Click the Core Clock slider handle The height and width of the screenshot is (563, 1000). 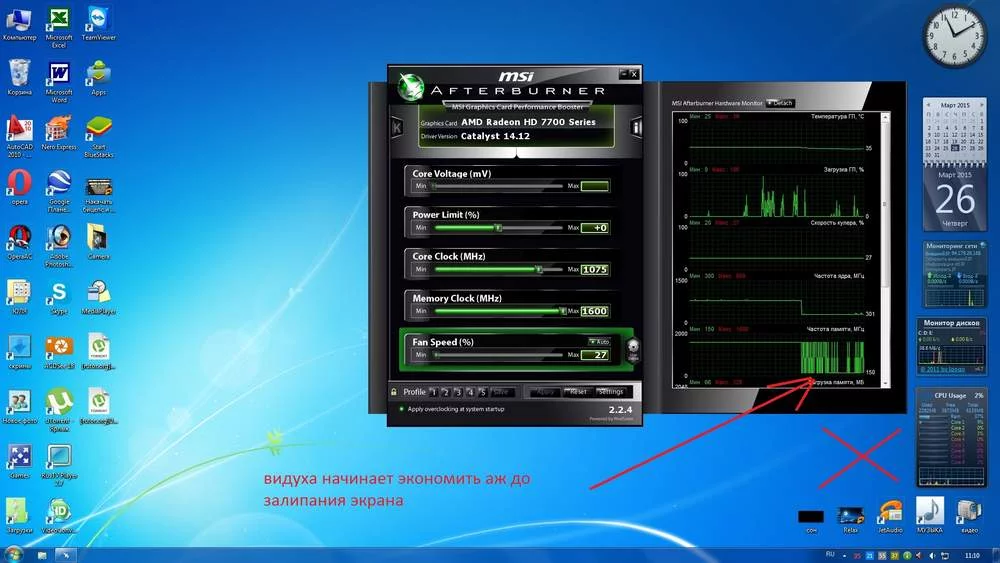[x=539, y=270]
